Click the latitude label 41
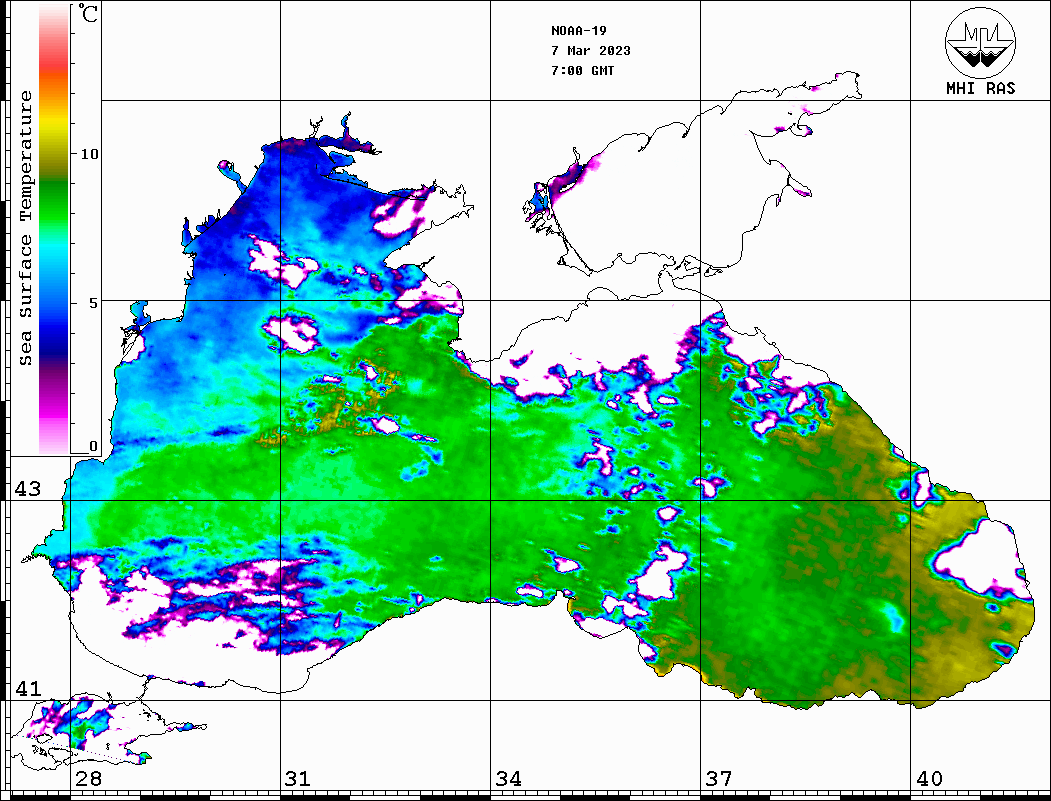The width and height of the screenshot is (1051, 801). click(x=27, y=689)
